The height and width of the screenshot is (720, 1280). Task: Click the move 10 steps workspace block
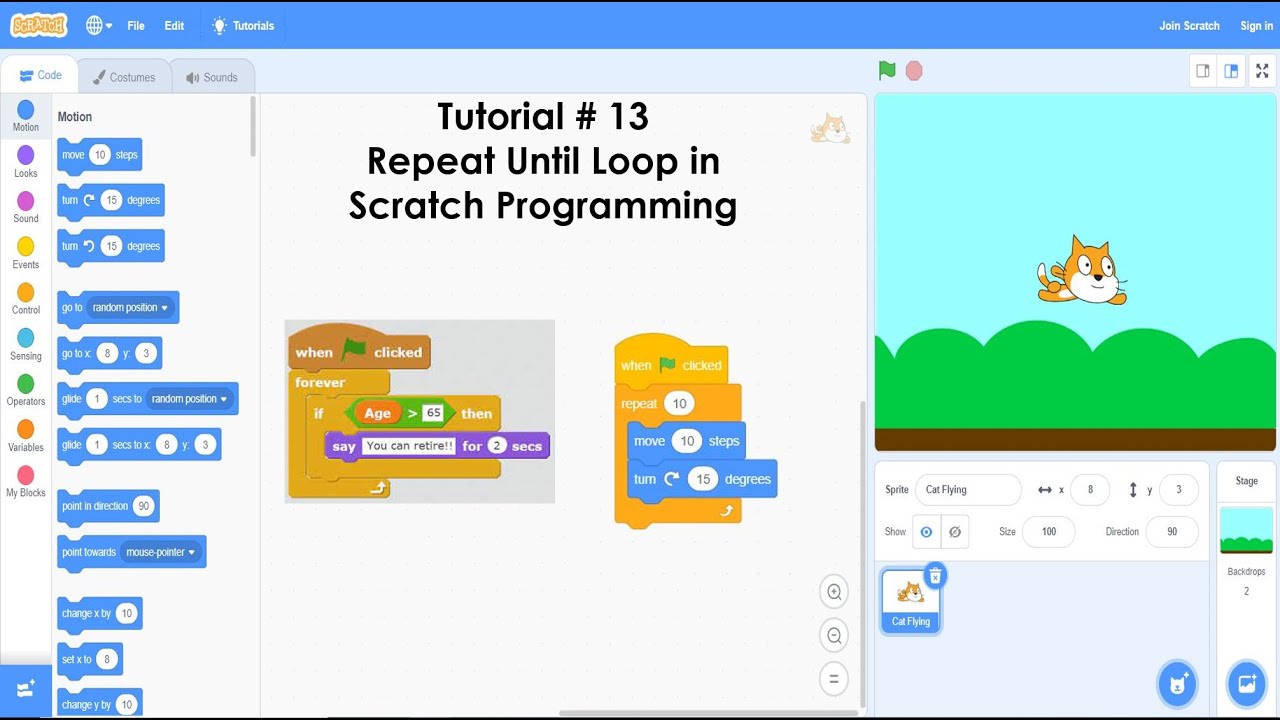click(686, 441)
